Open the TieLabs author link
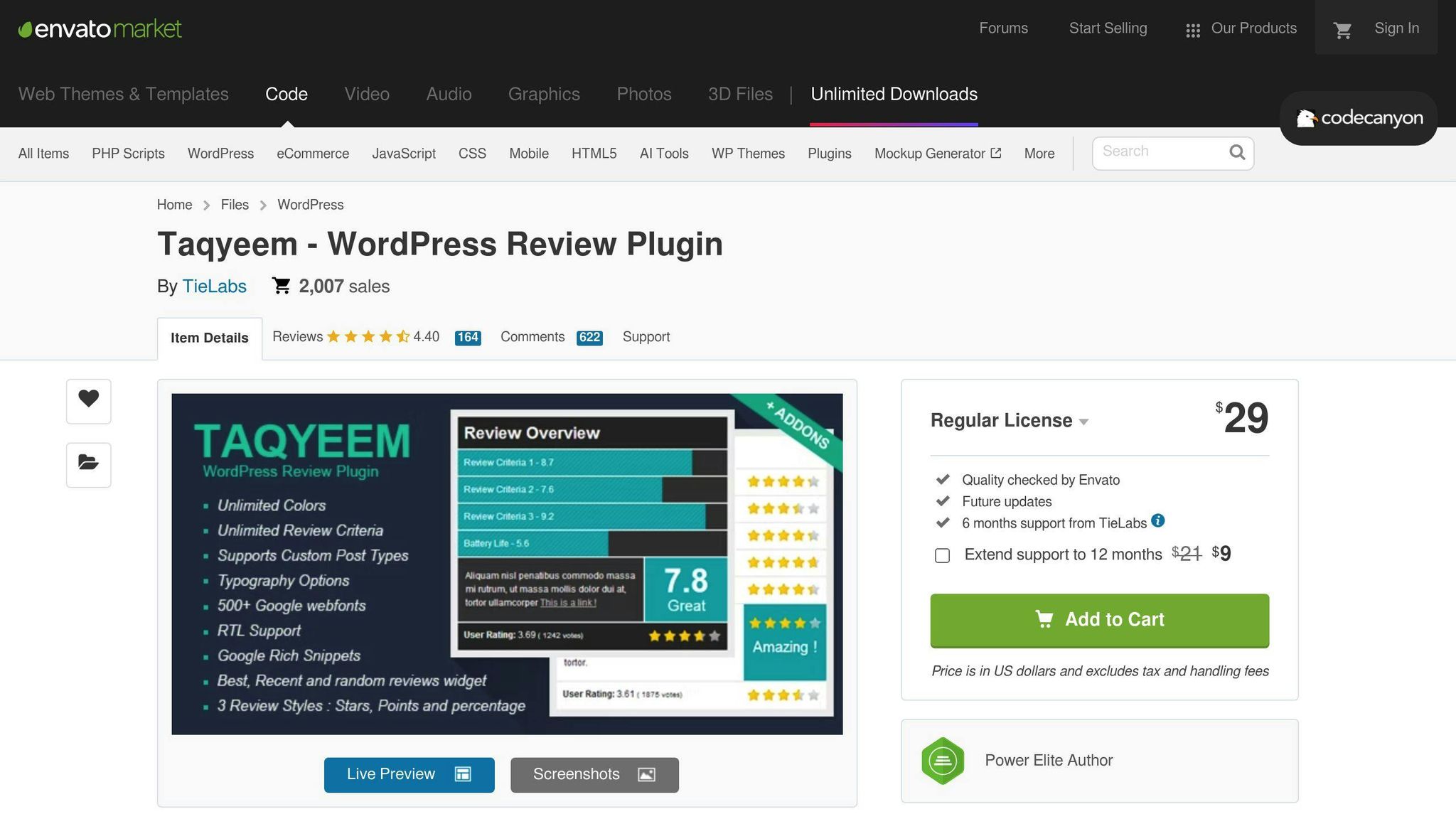This screenshot has width=1456, height=819. click(214, 287)
